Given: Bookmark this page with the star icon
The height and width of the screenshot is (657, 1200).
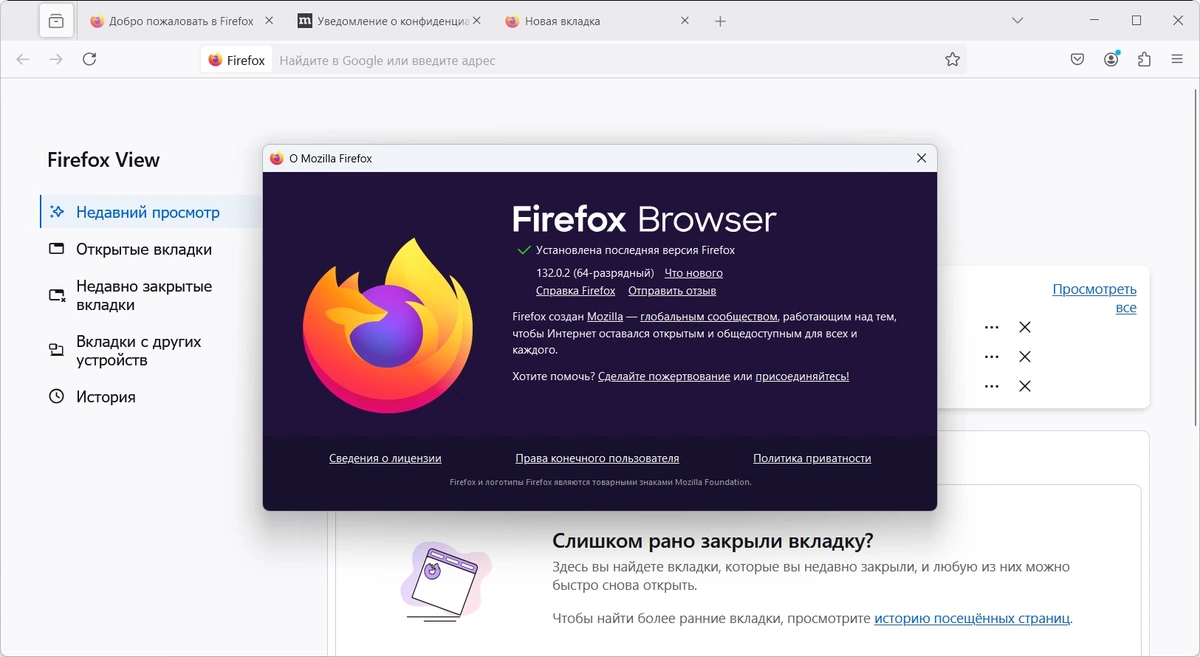Looking at the screenshot, I should [952, 60].
